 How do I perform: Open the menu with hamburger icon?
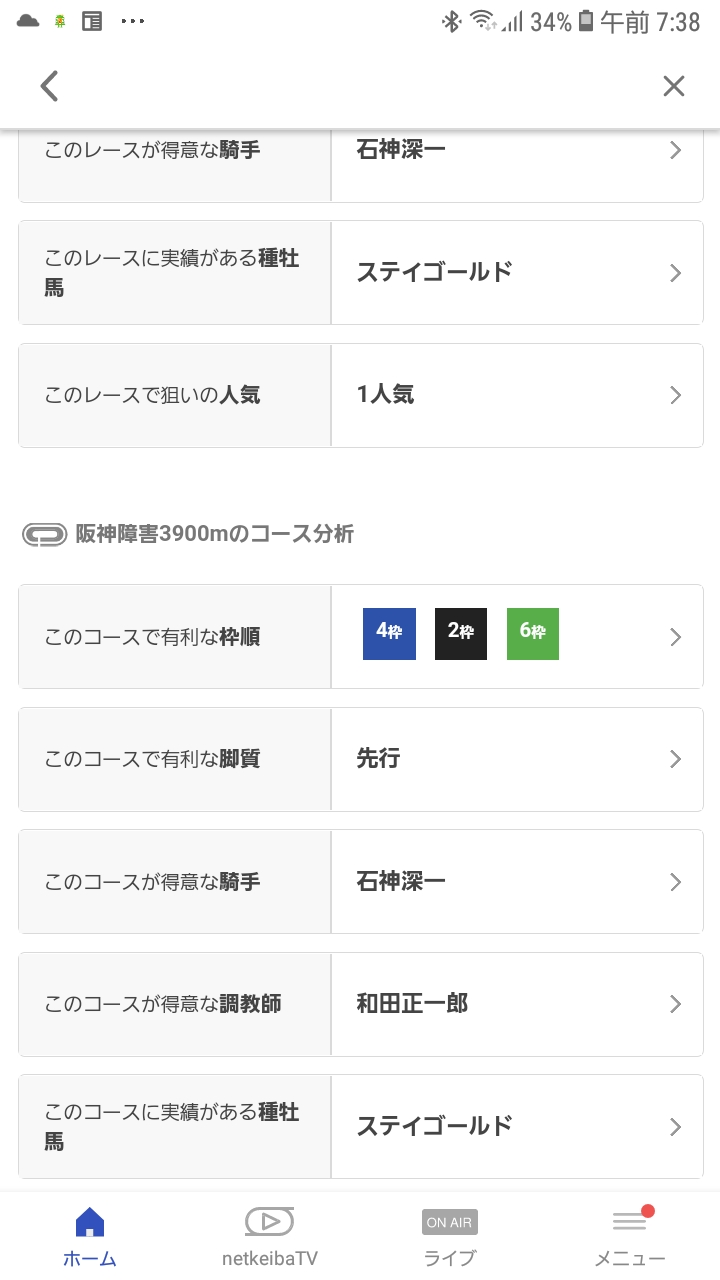pos(630,1236)
